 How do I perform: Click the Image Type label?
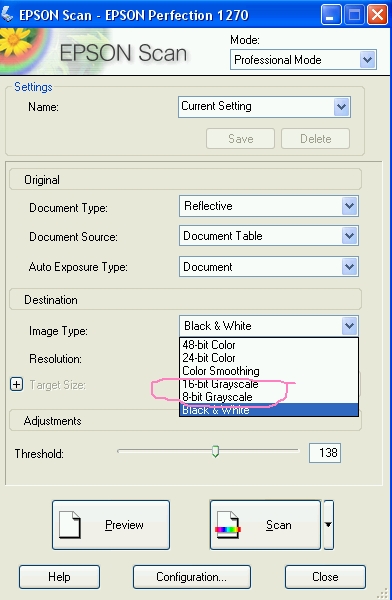click(x=58, y=331)
